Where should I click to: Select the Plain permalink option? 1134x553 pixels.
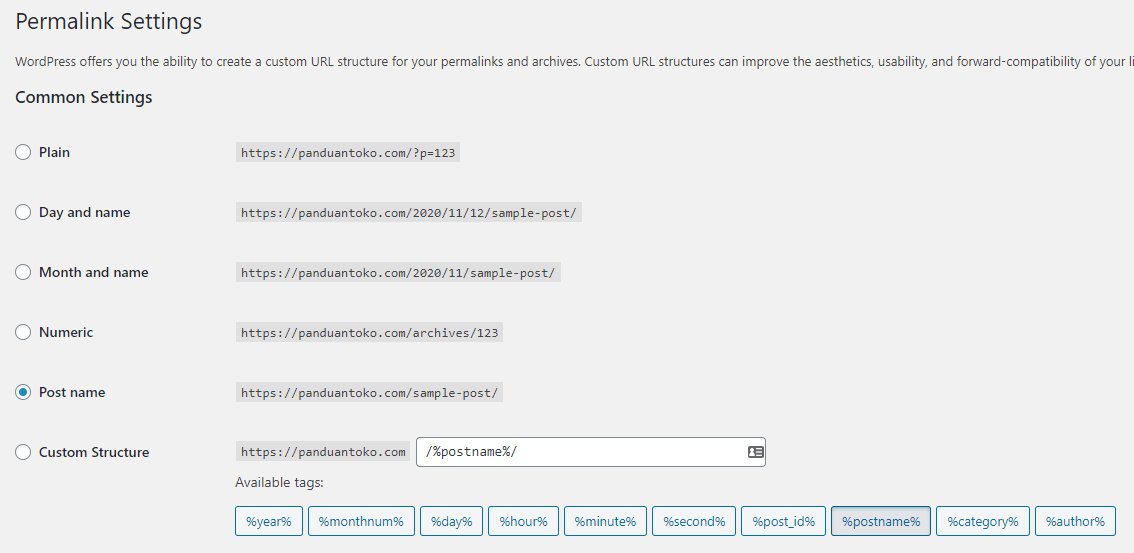[x=23, y=152]
